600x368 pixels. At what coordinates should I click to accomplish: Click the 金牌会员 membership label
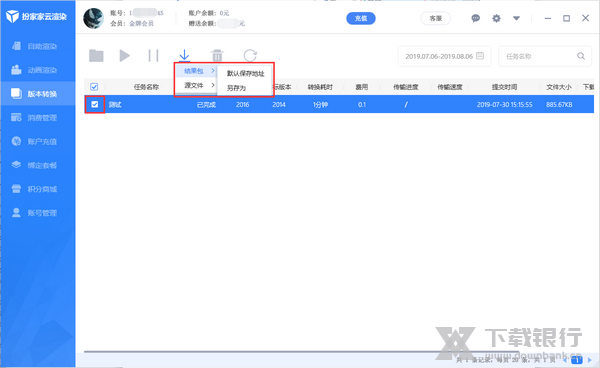click(x=141, y=23)
